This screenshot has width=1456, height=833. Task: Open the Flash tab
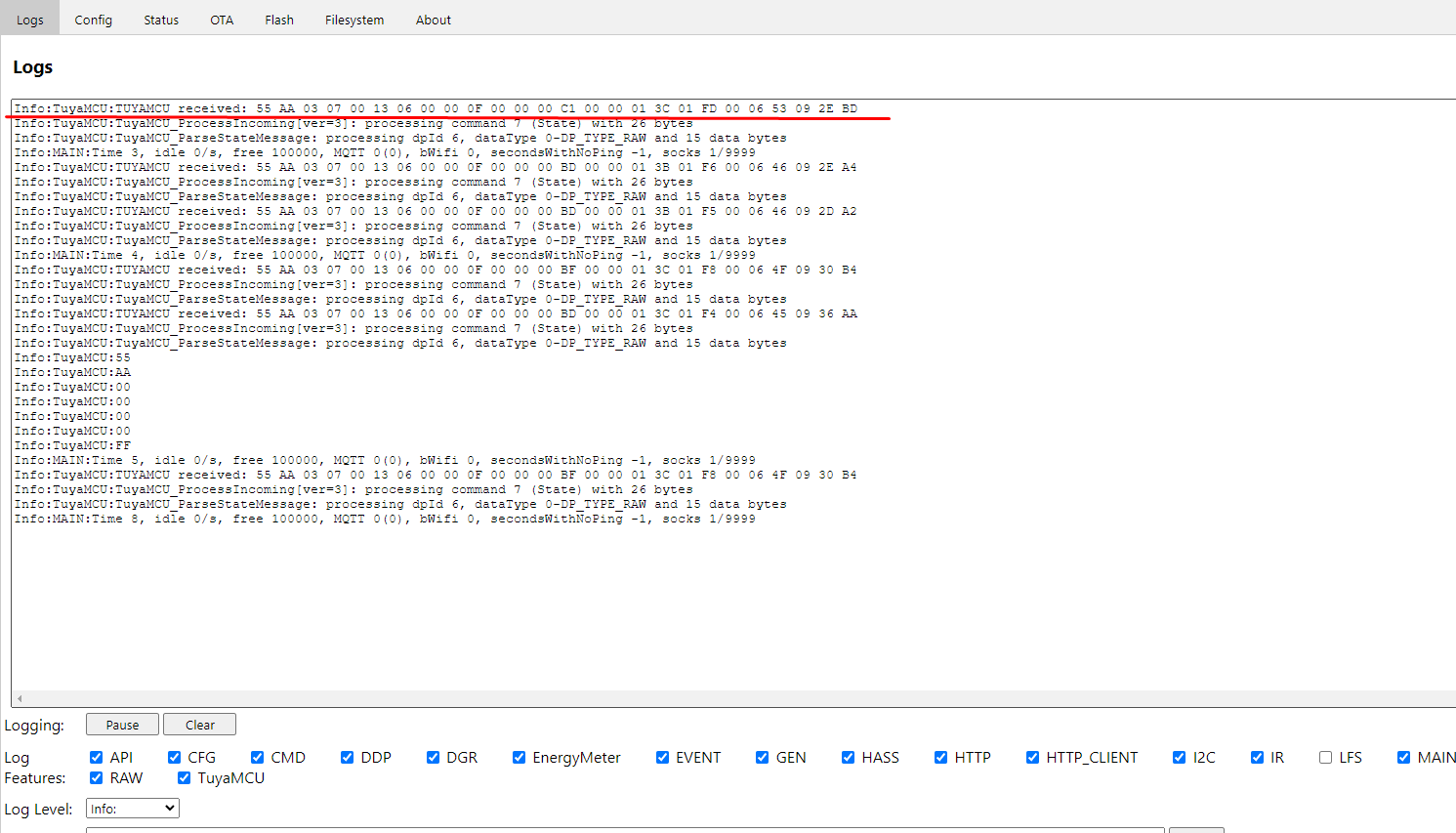tap(279, 19)
